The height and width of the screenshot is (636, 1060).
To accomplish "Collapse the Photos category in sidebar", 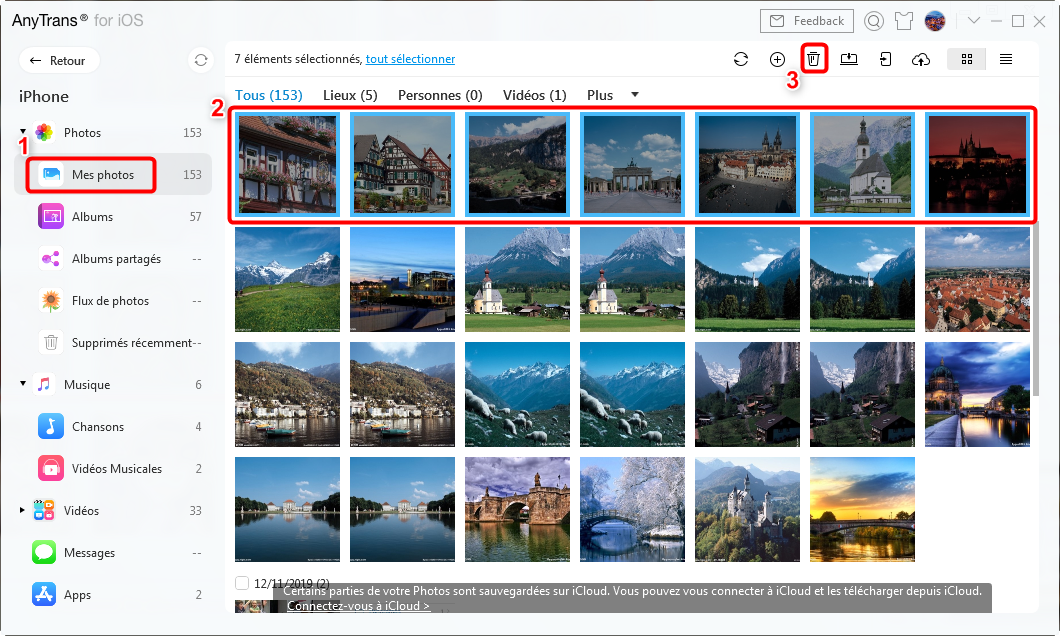I will click(x=22, y=132).
